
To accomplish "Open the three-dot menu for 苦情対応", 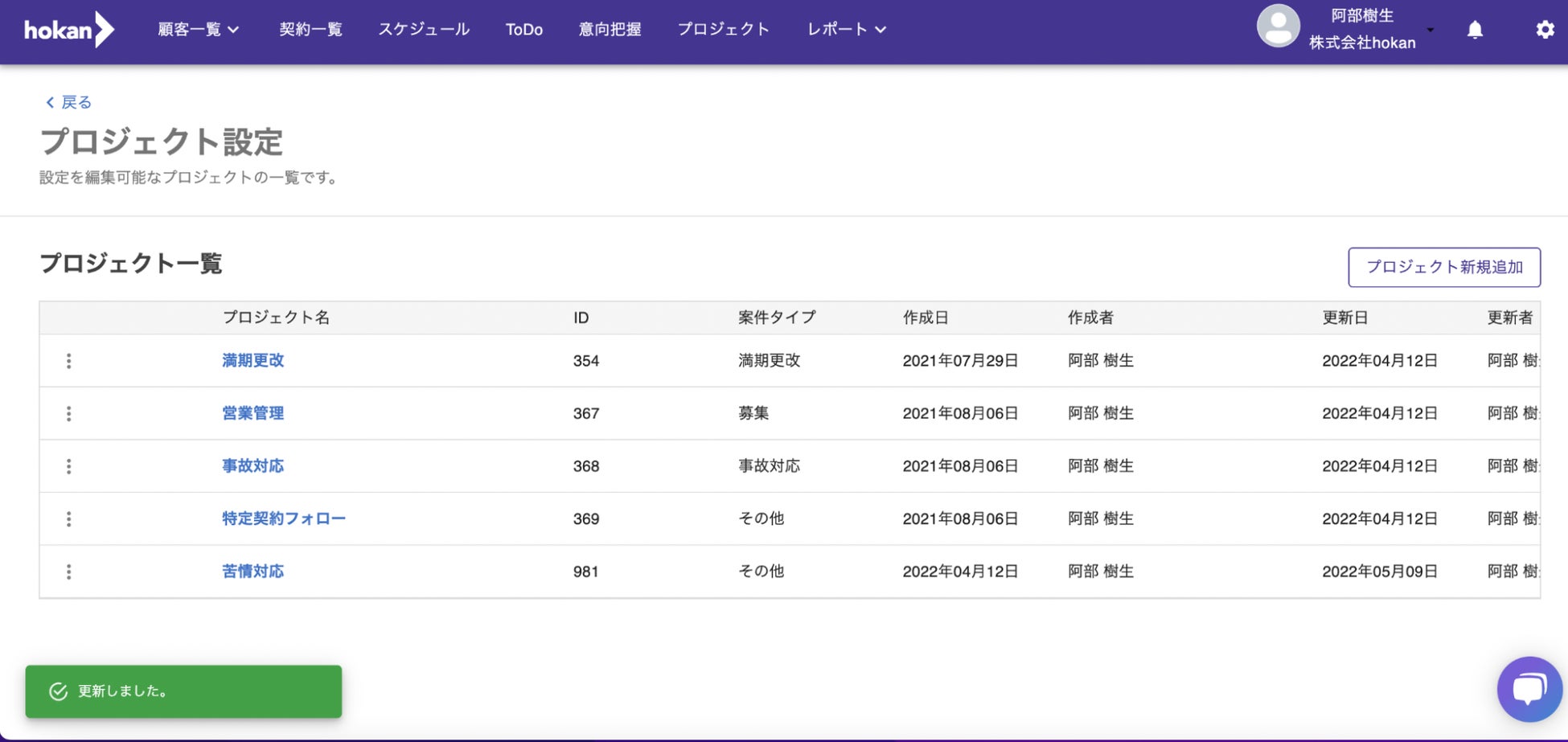I will [69, 572].
